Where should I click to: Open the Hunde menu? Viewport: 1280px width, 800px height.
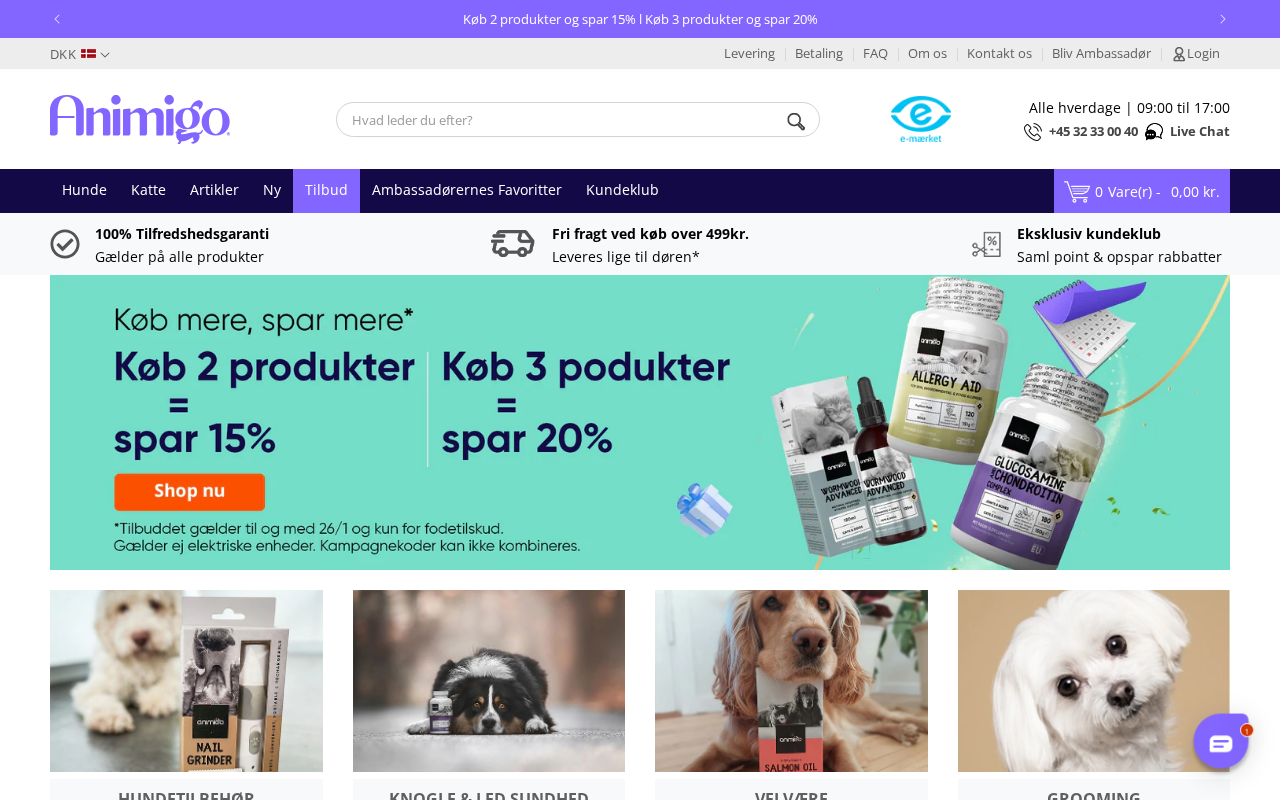click(x=84, y=190)
